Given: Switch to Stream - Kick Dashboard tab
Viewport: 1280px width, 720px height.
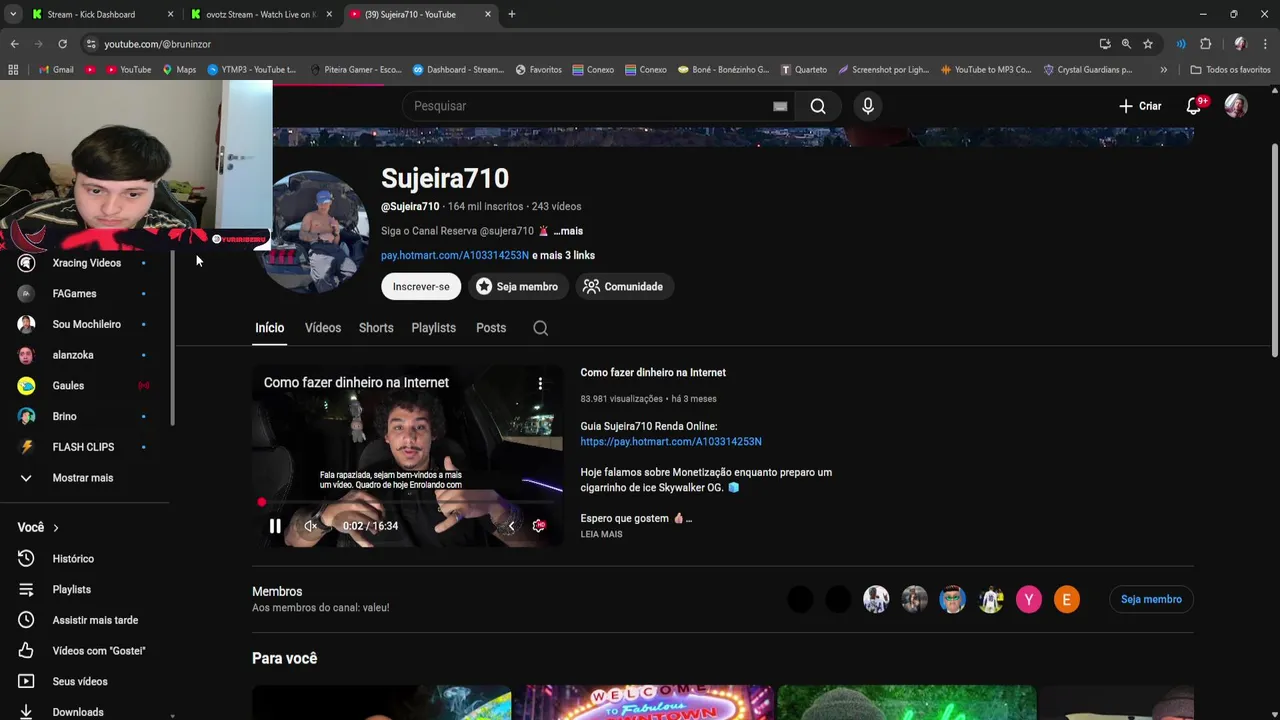Looking at the screenshot, I should (x=101, y=14).
